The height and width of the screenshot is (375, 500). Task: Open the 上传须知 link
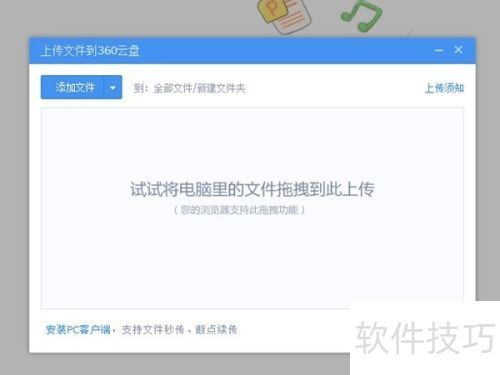click(x=444, y=88)
